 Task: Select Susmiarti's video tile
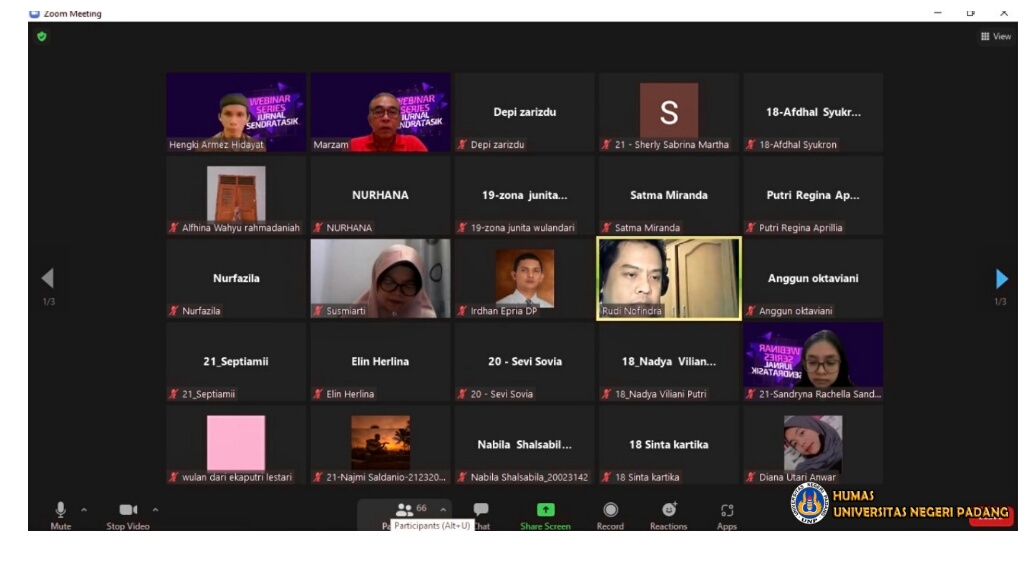(x=380, y=278)
